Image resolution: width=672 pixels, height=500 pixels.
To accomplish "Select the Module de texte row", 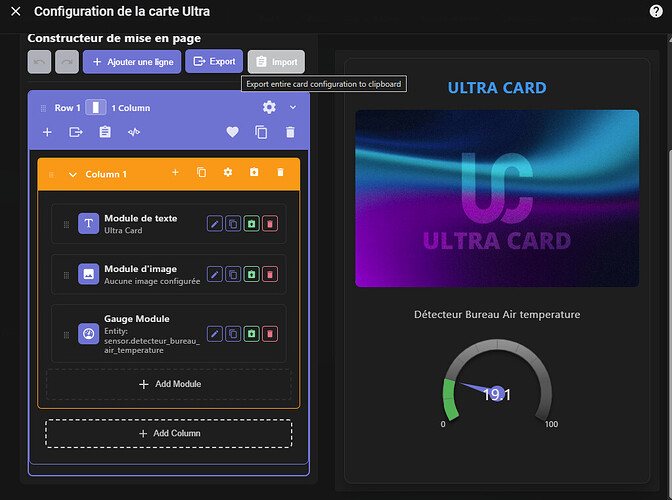I will pos(169,224).
